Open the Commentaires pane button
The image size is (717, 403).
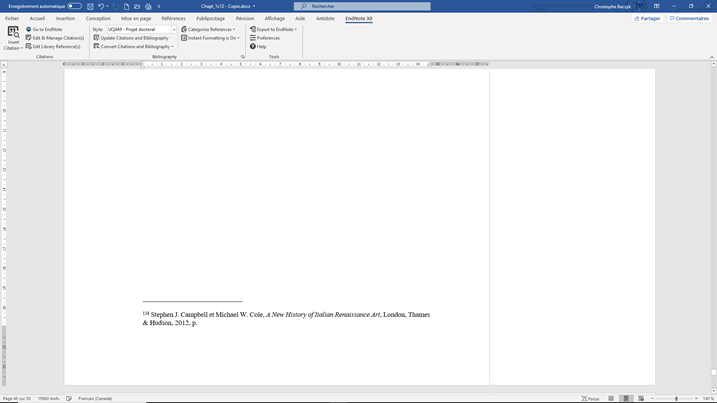689,18
